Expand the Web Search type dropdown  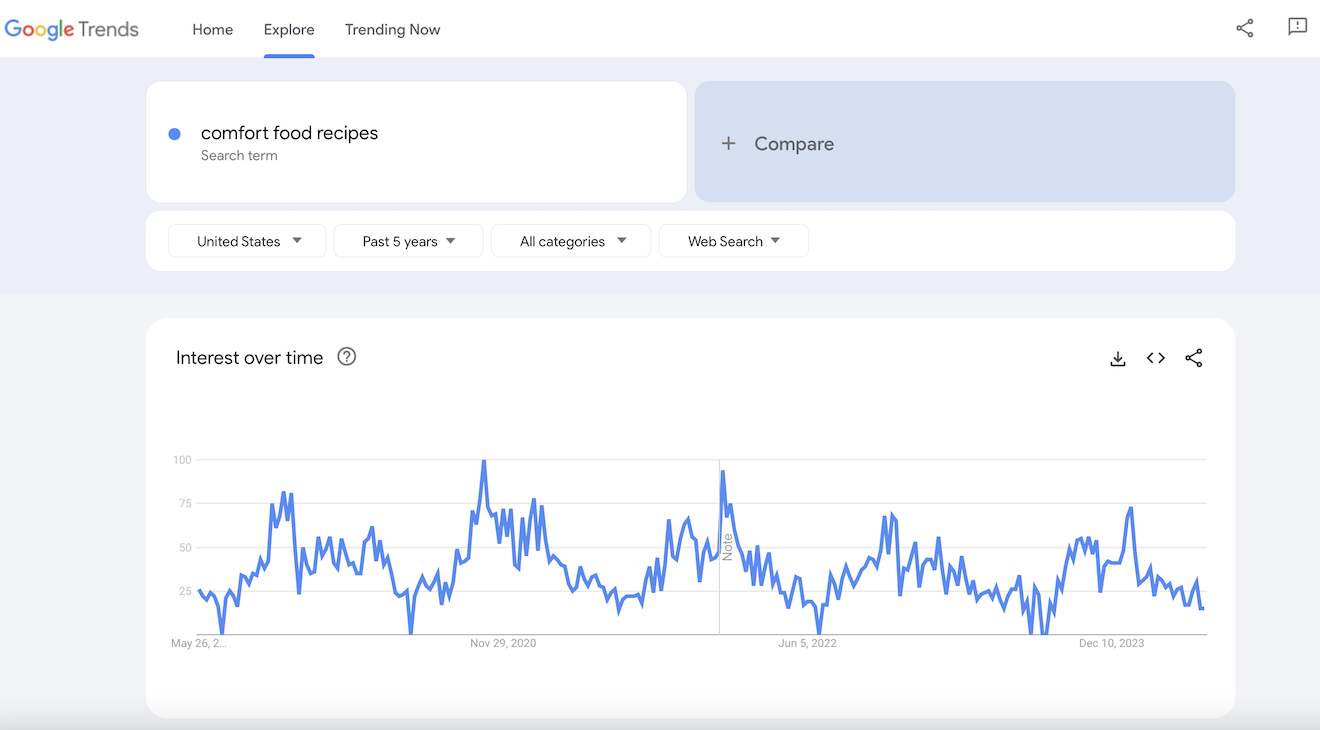pos(733,241)
